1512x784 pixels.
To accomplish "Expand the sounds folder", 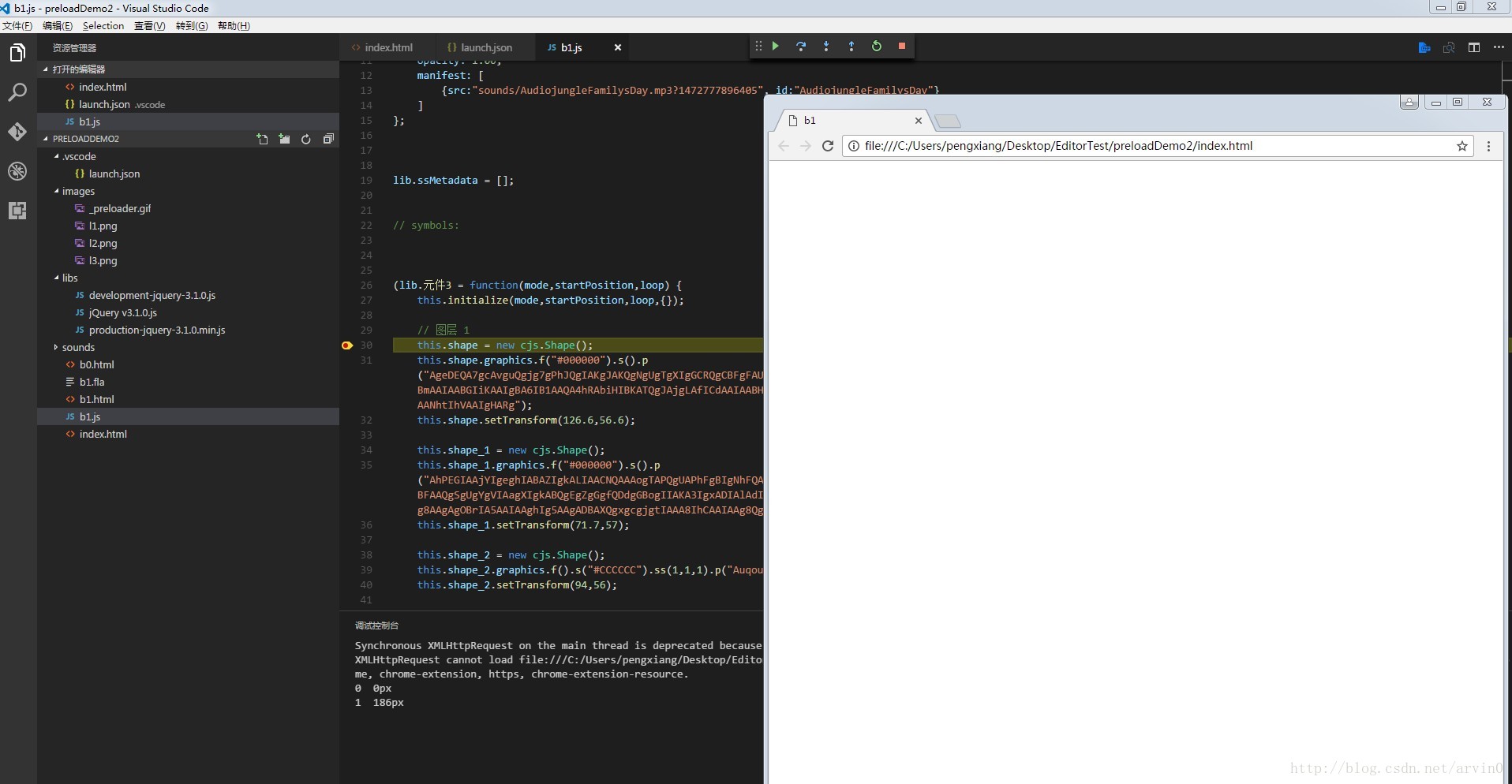I will pyautogui.click(x=78, y=348).
